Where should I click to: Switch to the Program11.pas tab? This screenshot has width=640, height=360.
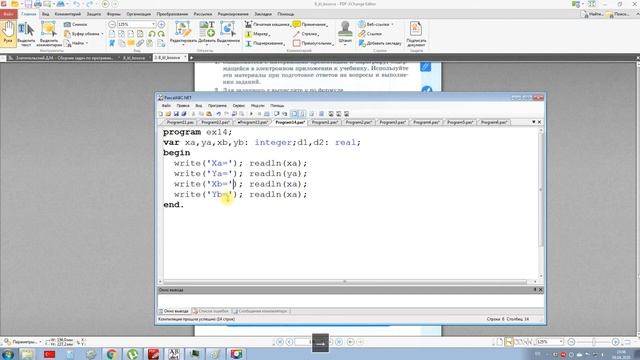click(180, 122)
